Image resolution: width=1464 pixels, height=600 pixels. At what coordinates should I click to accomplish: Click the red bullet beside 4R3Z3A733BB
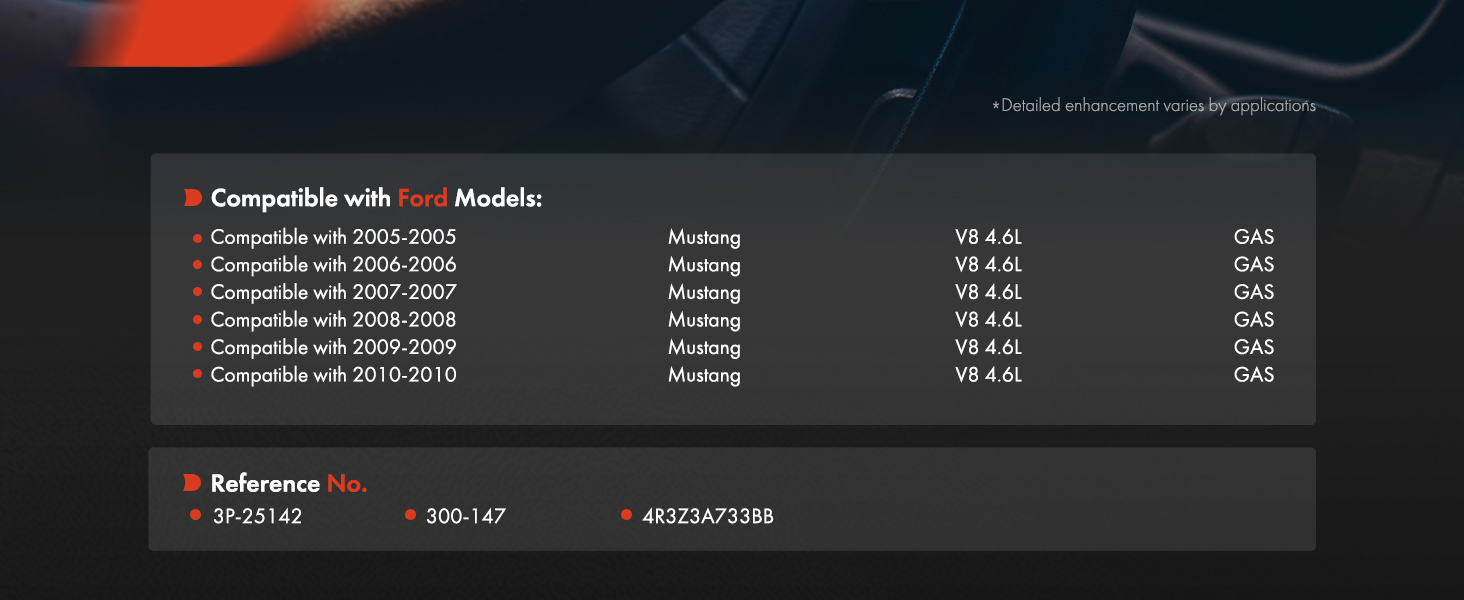pos(626,515)
